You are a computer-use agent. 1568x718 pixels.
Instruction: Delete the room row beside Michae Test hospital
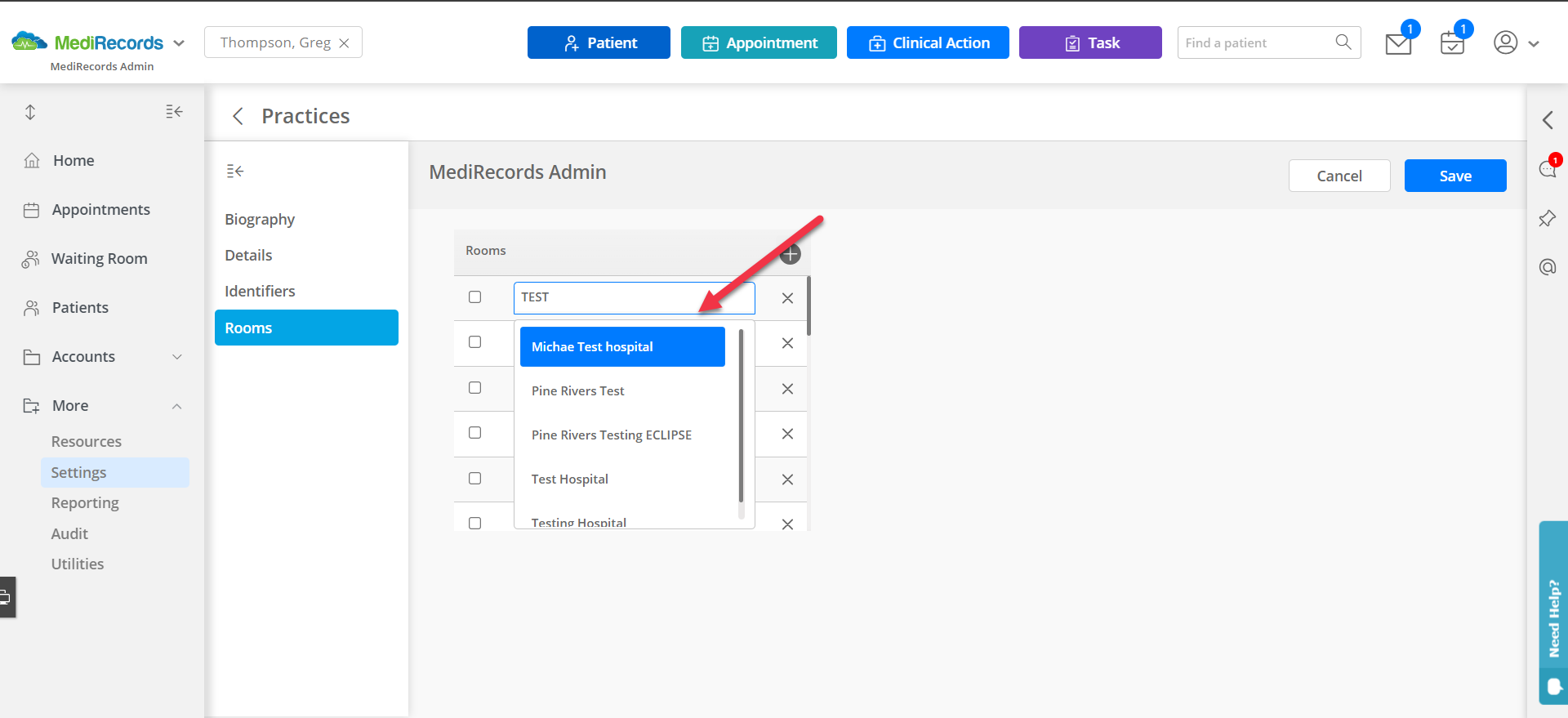coord(787,343)
